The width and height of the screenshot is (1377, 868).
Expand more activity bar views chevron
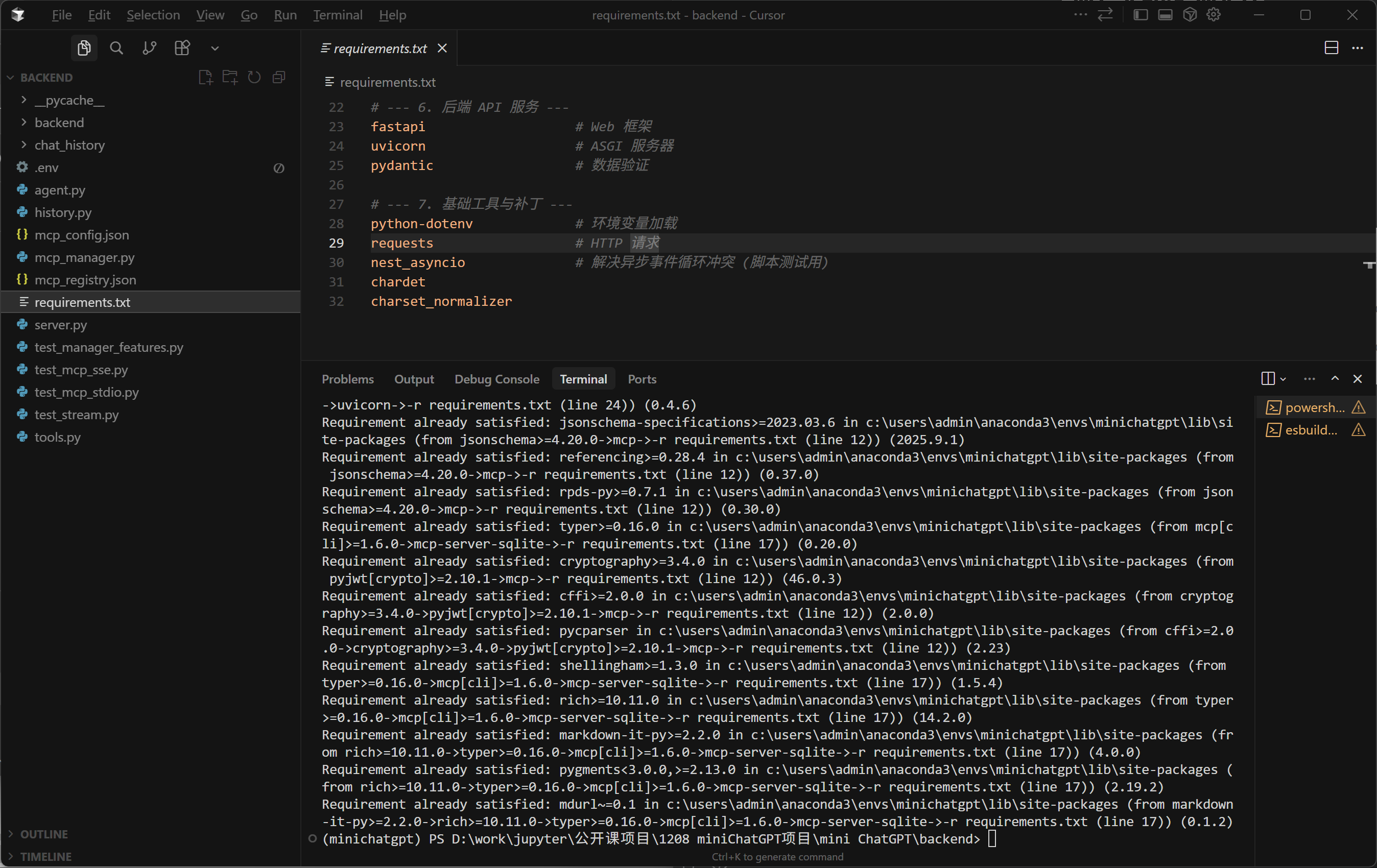tap(215, 49)
